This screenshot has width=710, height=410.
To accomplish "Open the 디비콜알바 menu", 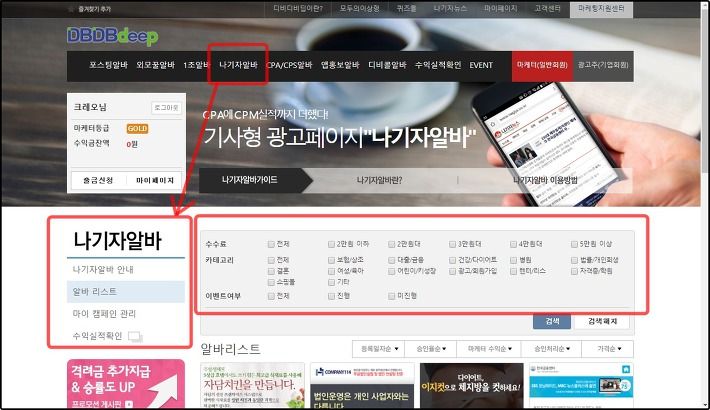I will (x=387, y=65).
